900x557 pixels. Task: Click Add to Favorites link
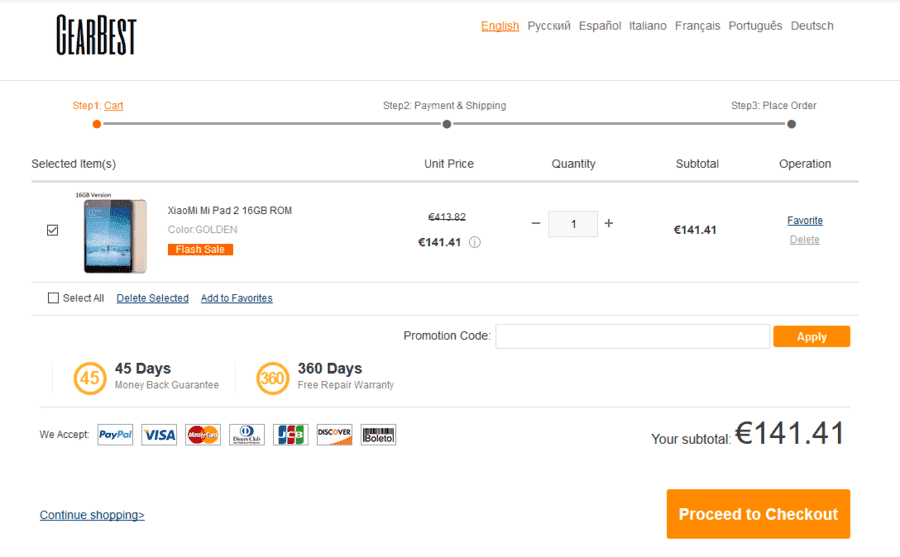236,298
